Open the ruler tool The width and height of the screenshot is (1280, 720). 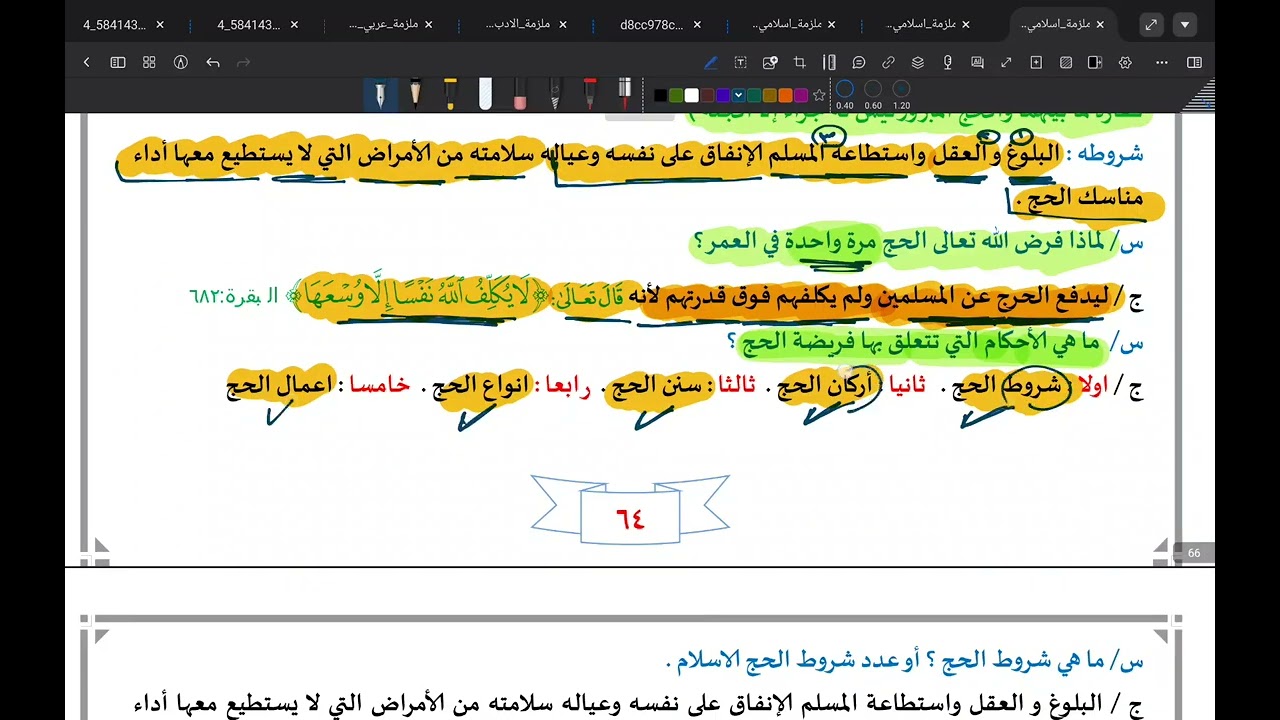click(829, 62)
